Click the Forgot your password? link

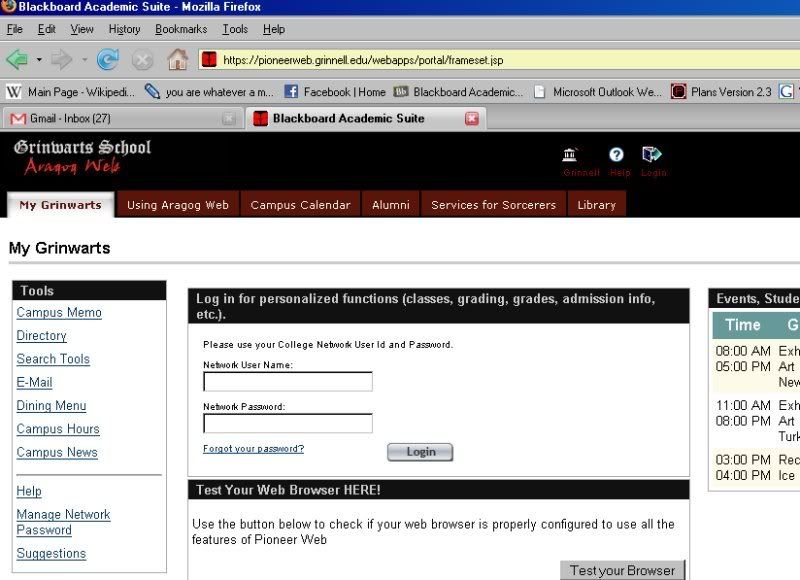(254, 449)
